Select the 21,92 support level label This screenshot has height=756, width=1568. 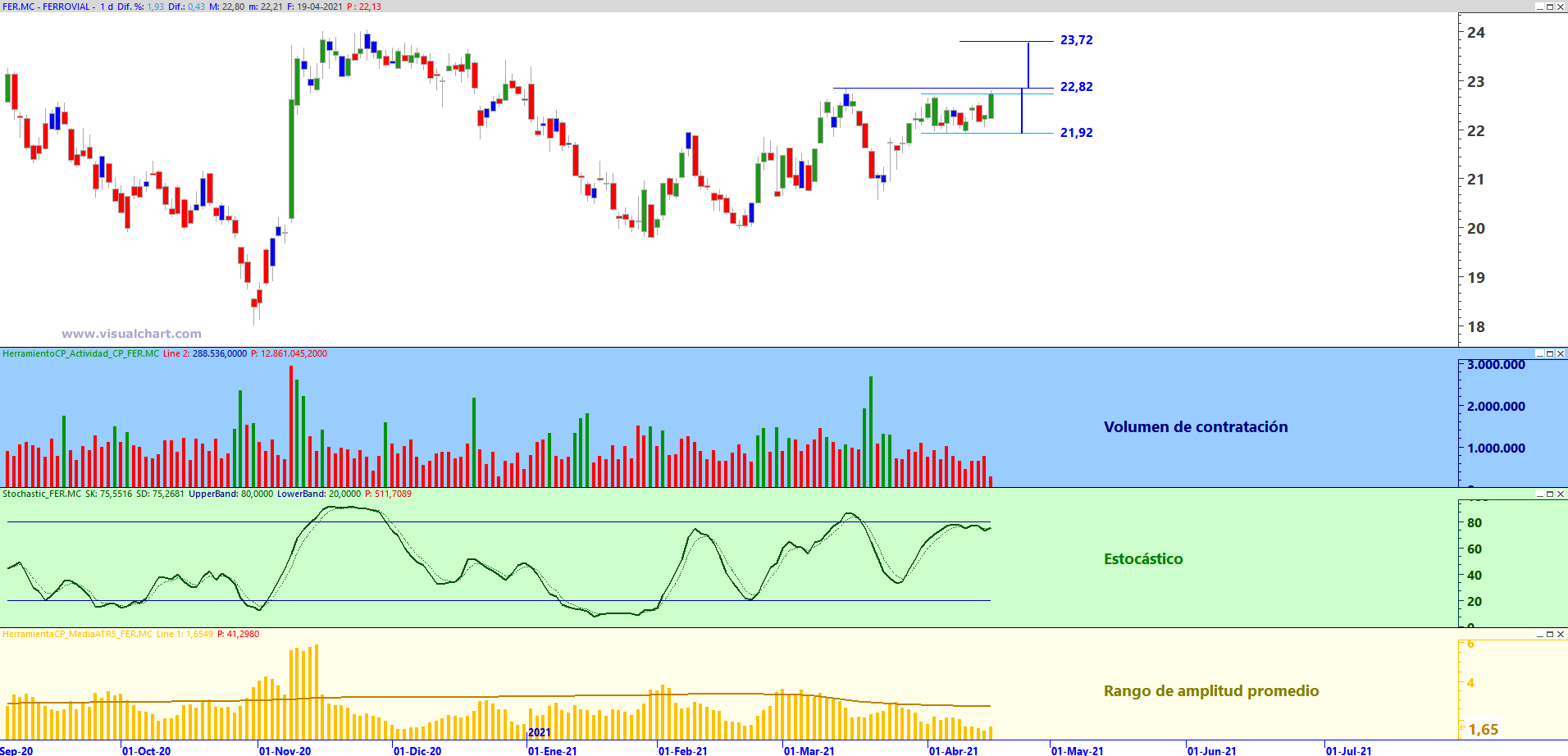point(1076,133)
